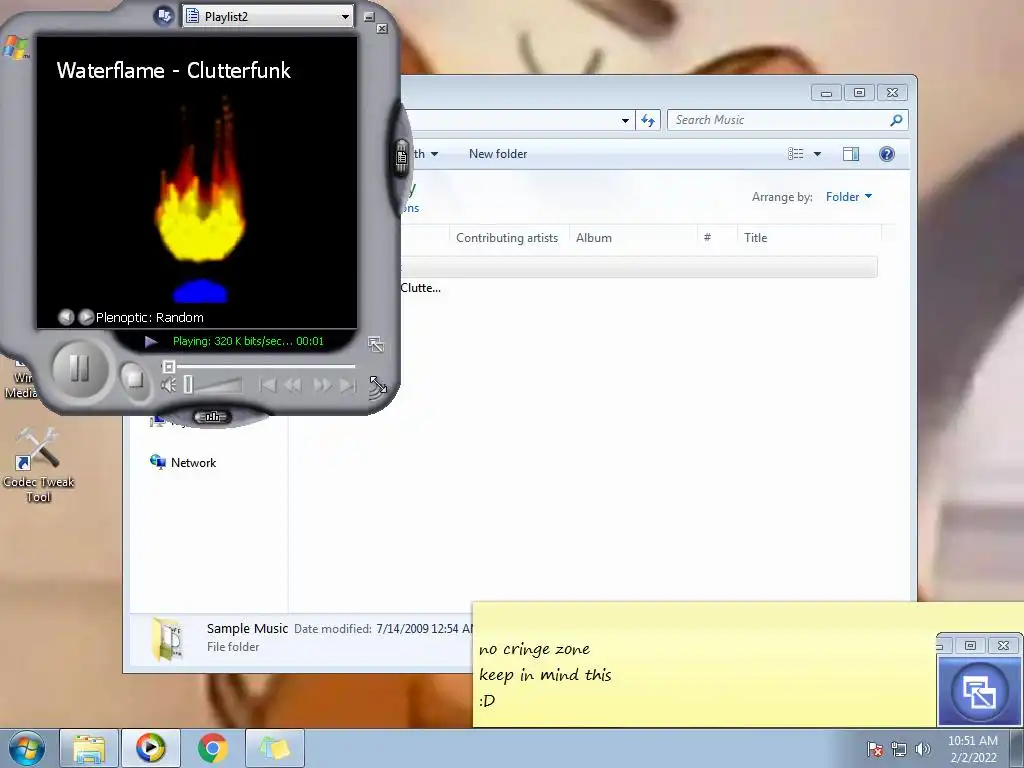The image size is (1024, 768).
Task: Switch media player to full mode
Action: pyautogui.click(x=376, y=344)
